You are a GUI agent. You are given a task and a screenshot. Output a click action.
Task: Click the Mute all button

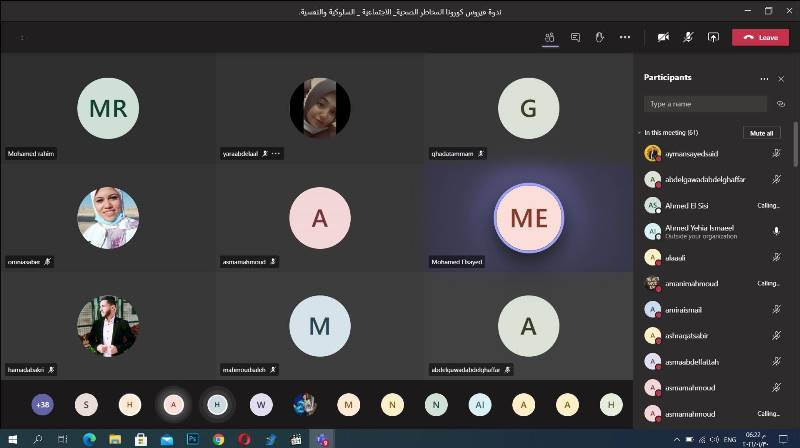761,133
